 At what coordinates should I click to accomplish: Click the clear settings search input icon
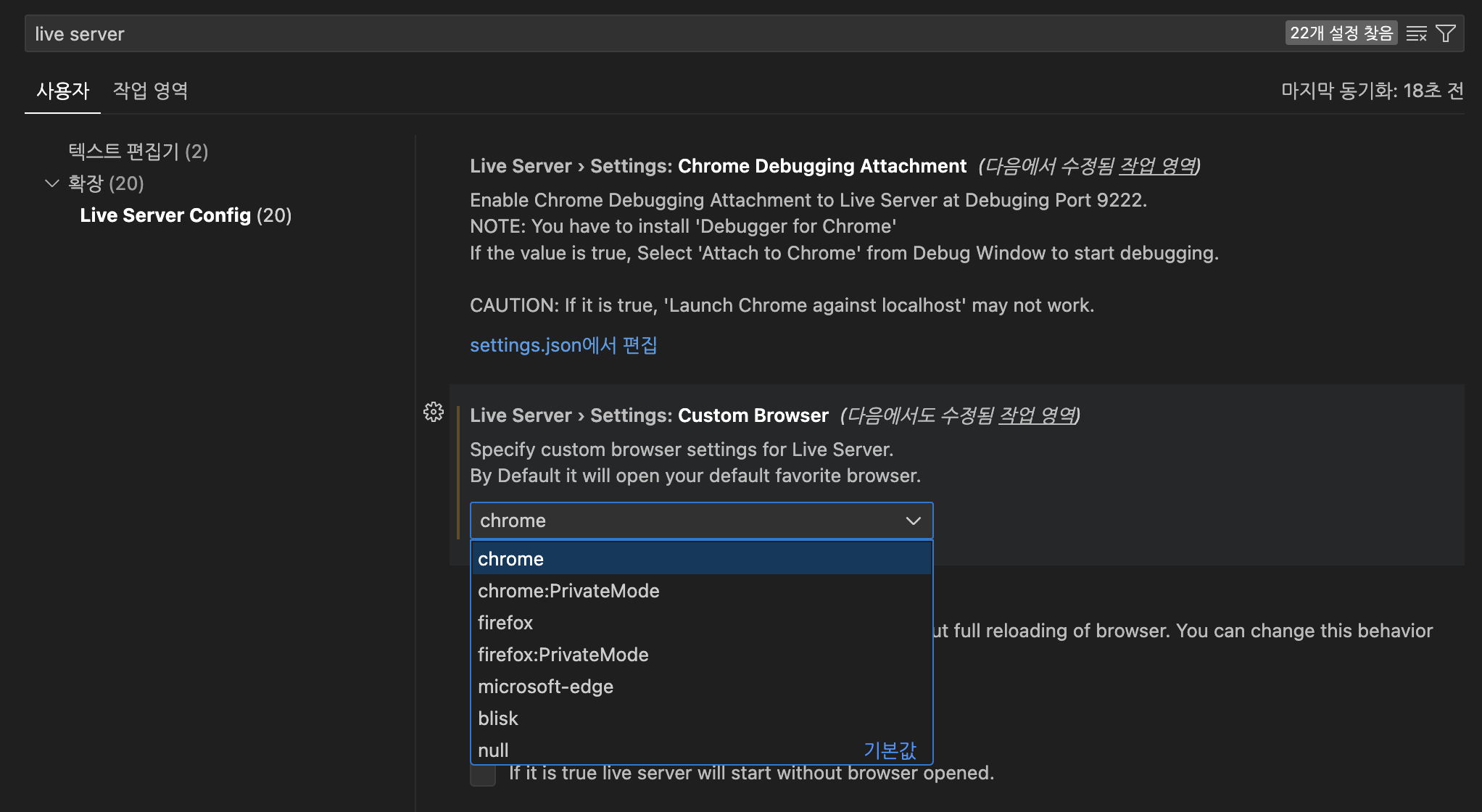pos(1416,33)
